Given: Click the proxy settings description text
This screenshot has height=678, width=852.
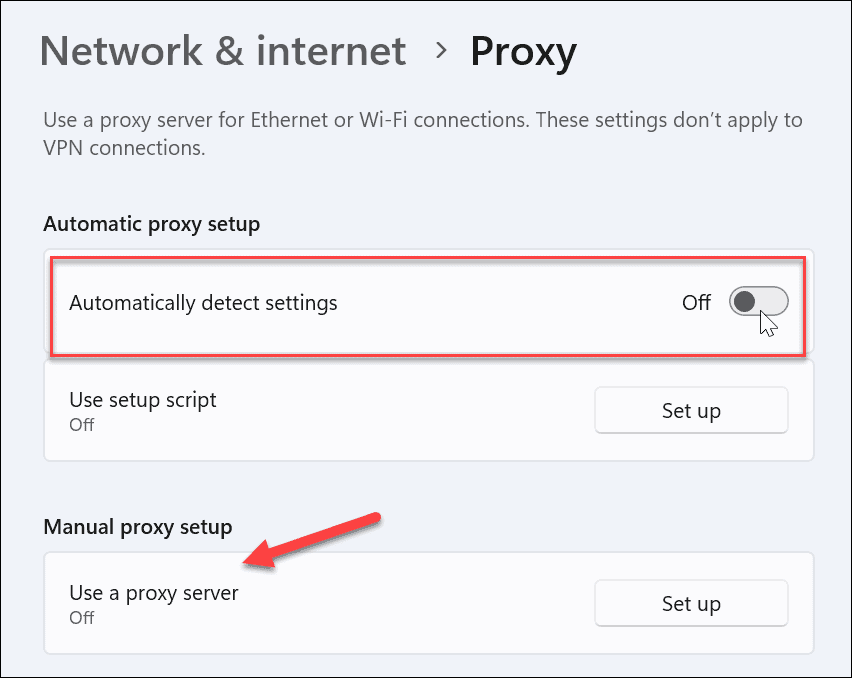Looking at the screenshot, I should click(421, 133).
